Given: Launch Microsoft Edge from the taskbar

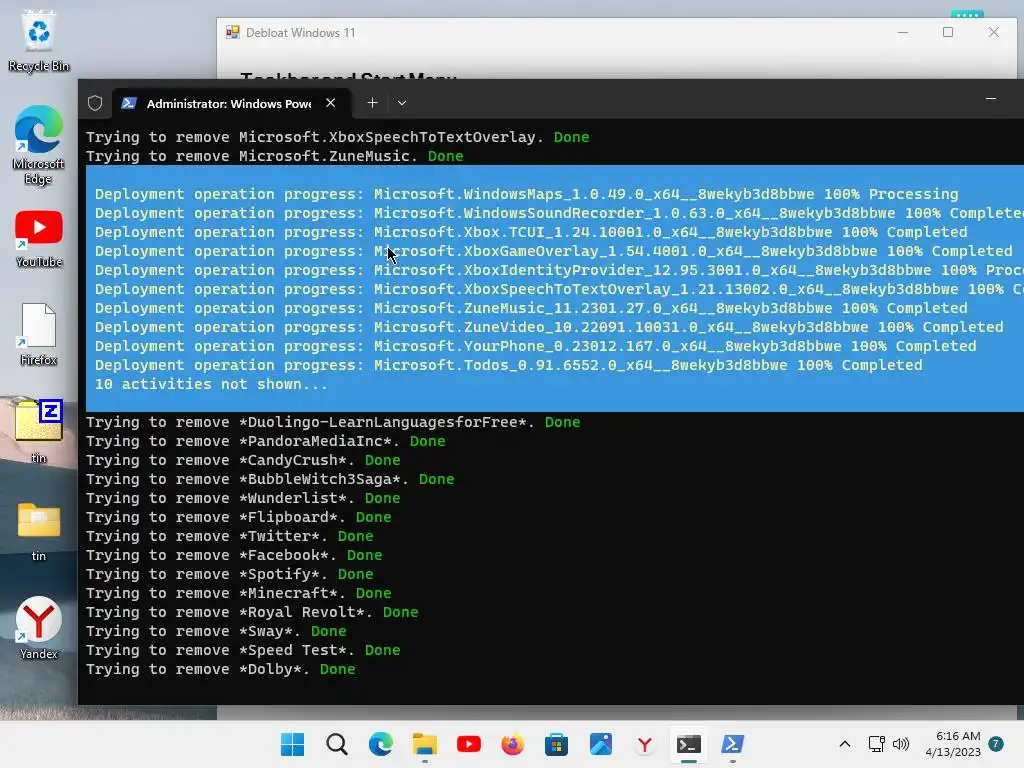Looking at the screenshot, I should tap(381, 744).
